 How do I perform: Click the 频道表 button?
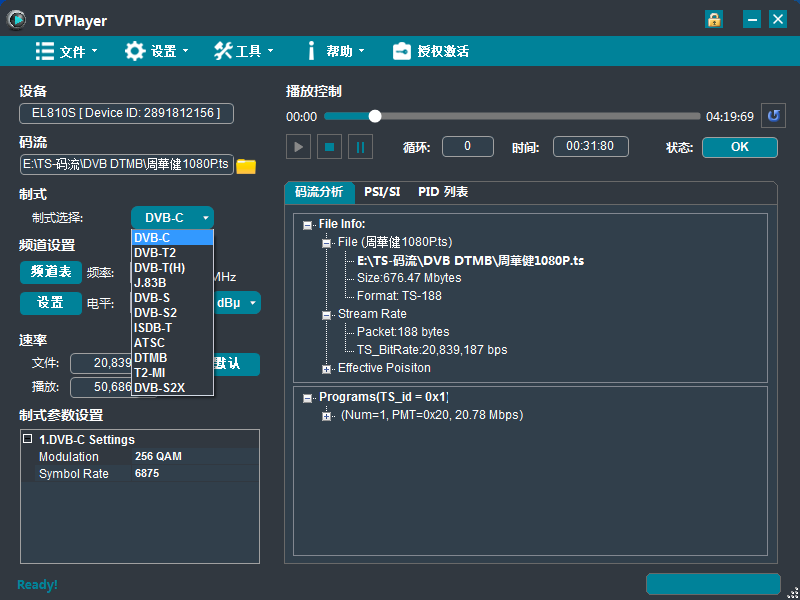coord(51,272)
